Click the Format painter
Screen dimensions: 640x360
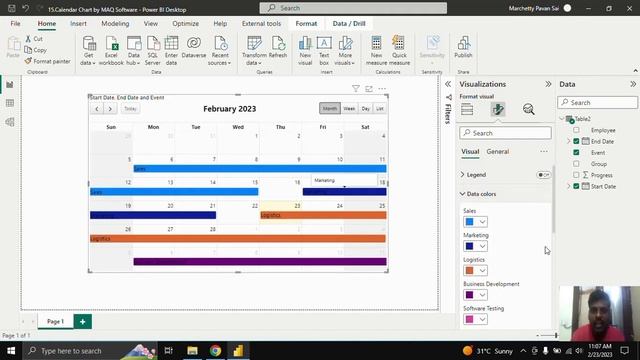(47, 61)
